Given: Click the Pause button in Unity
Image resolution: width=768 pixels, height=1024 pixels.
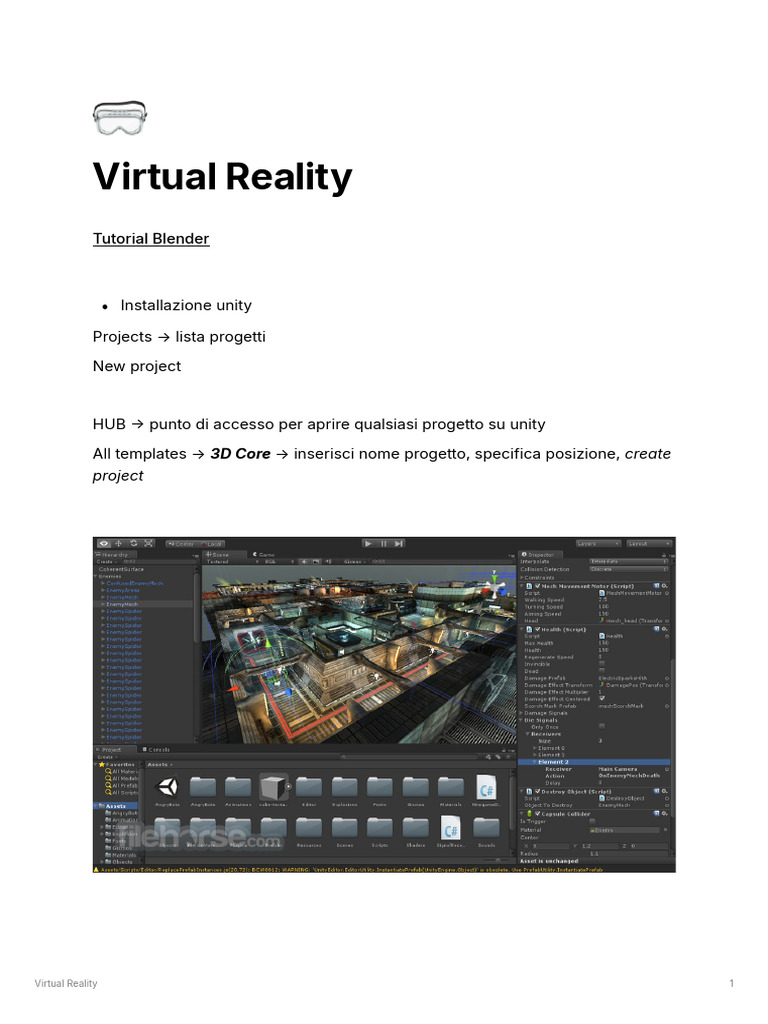Looking at the screenshot, I should [x=384, y=543].
